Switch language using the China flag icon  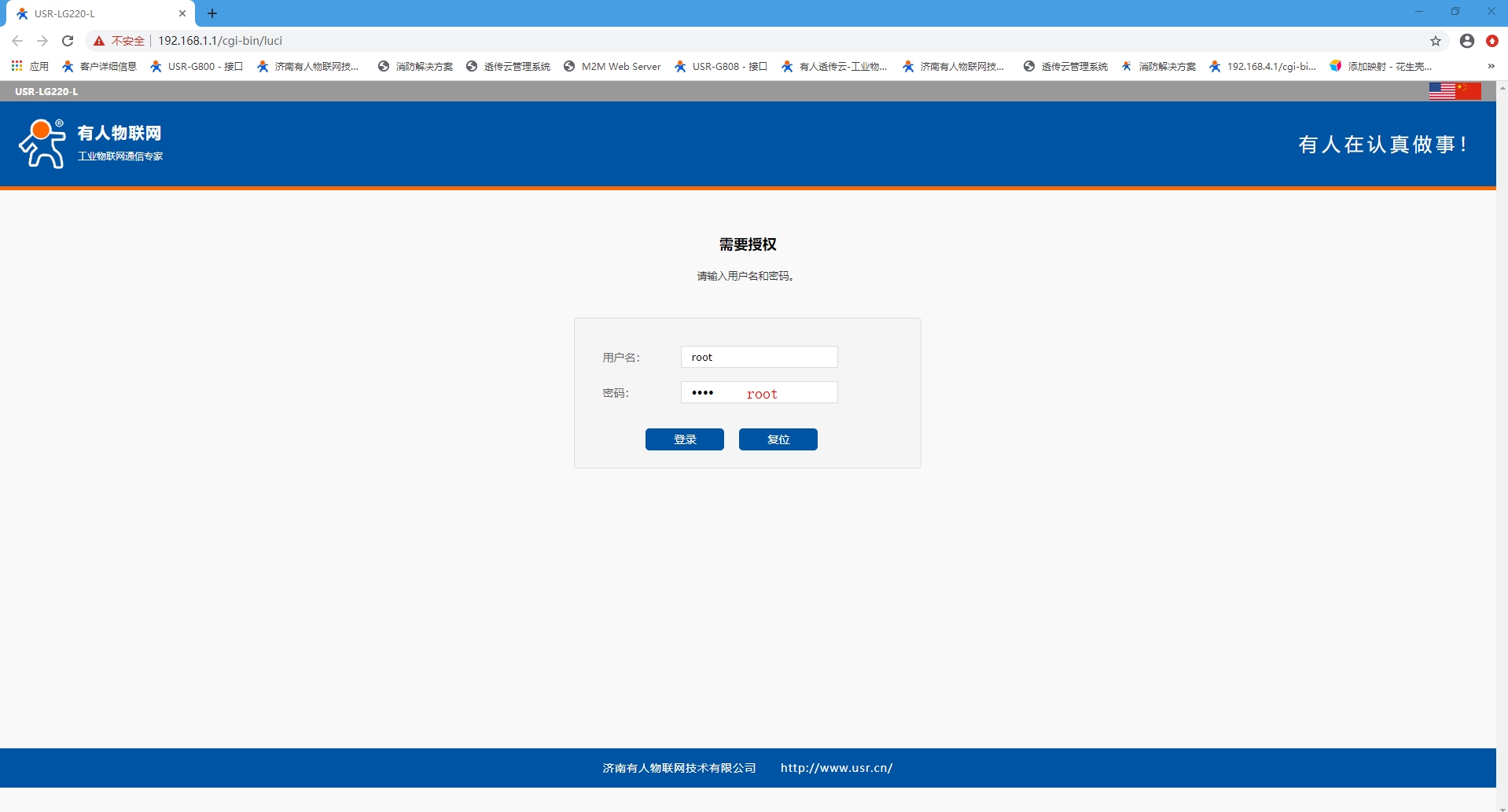point(1469,91)
